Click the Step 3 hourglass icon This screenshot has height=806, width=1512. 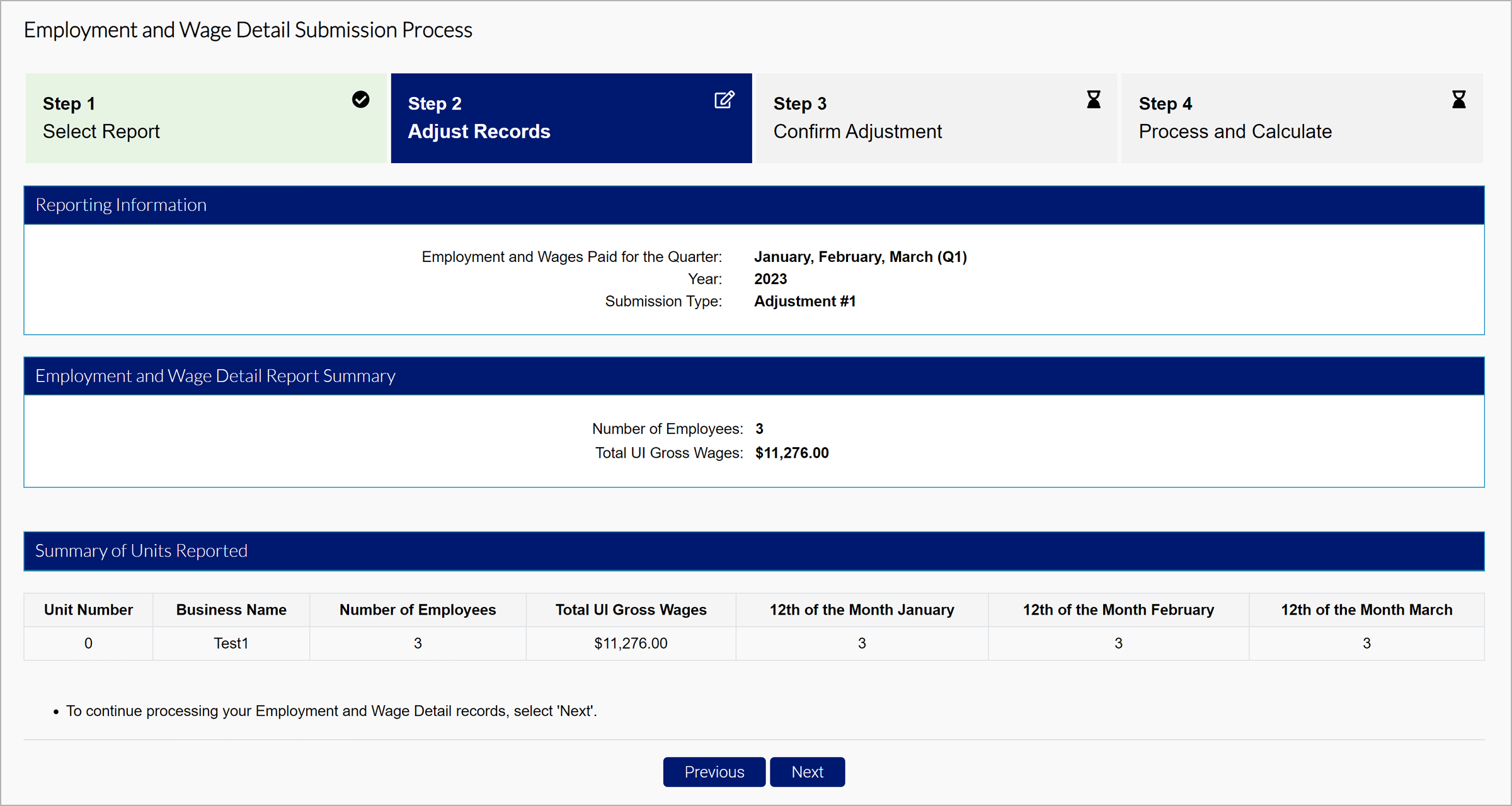1094,99
